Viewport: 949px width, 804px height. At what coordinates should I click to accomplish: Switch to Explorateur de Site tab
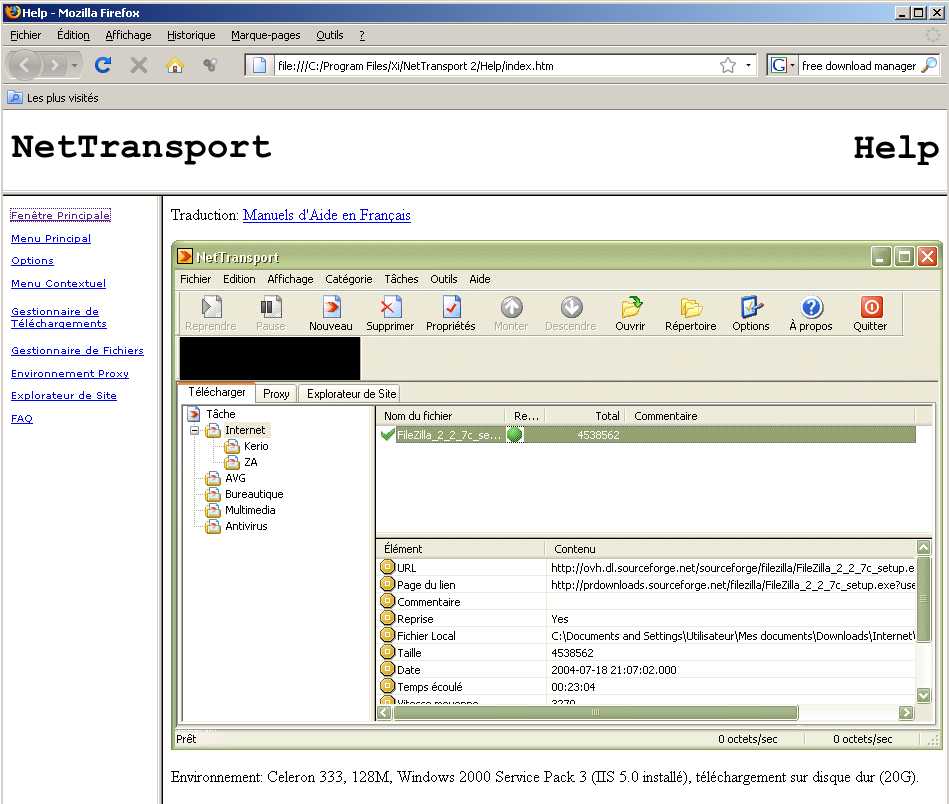(352, 394)
